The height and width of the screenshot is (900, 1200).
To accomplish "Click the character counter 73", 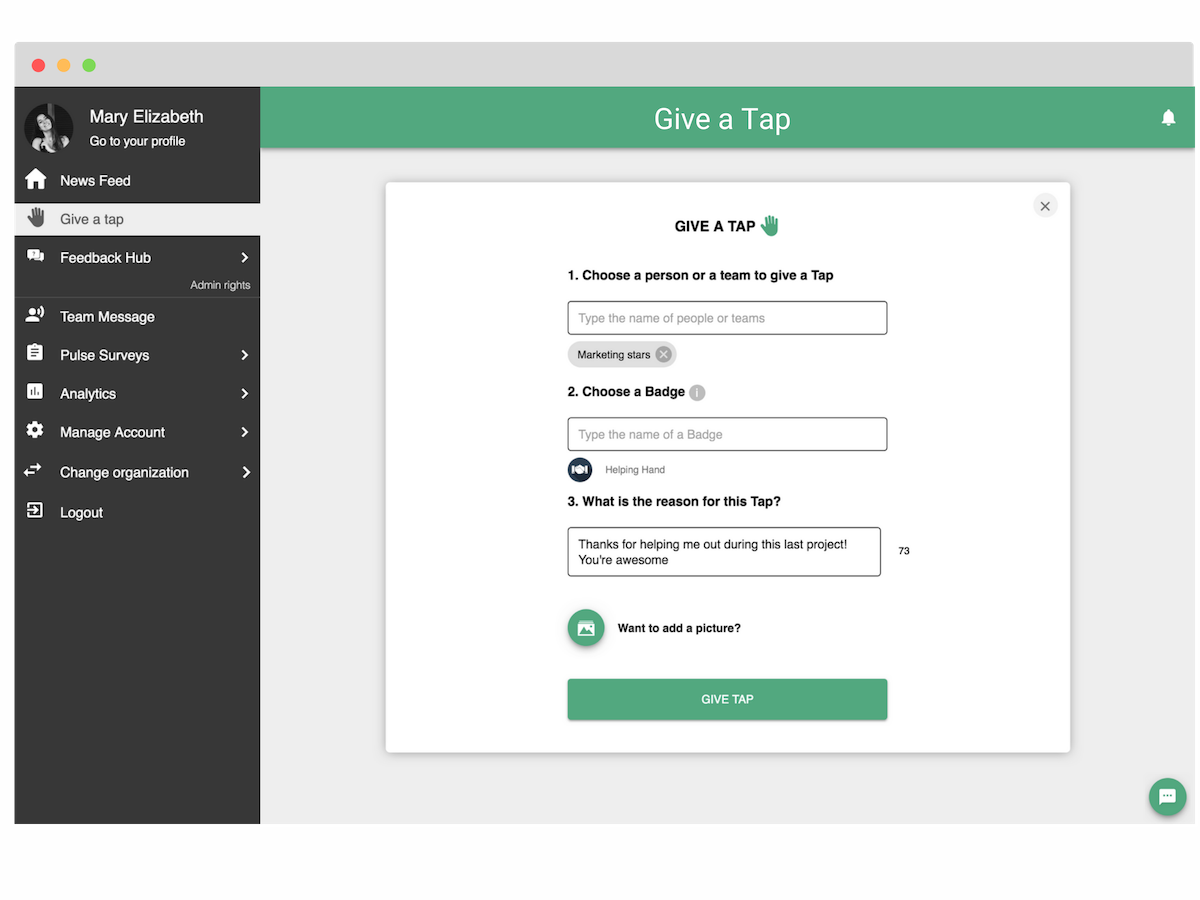I will [904, 551].
